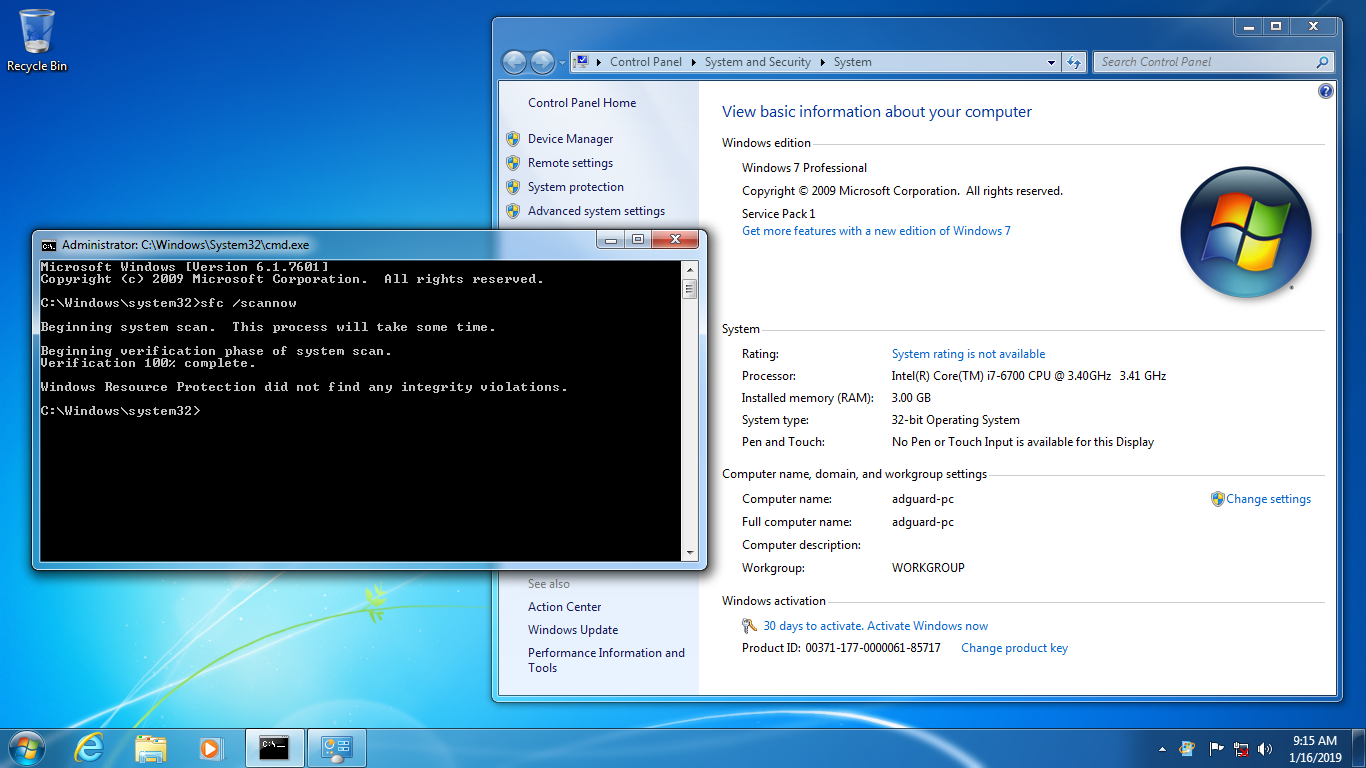Click the 32-bit Operating System value
This screenshot has height=768, width=1366.
tap(956, 420)
